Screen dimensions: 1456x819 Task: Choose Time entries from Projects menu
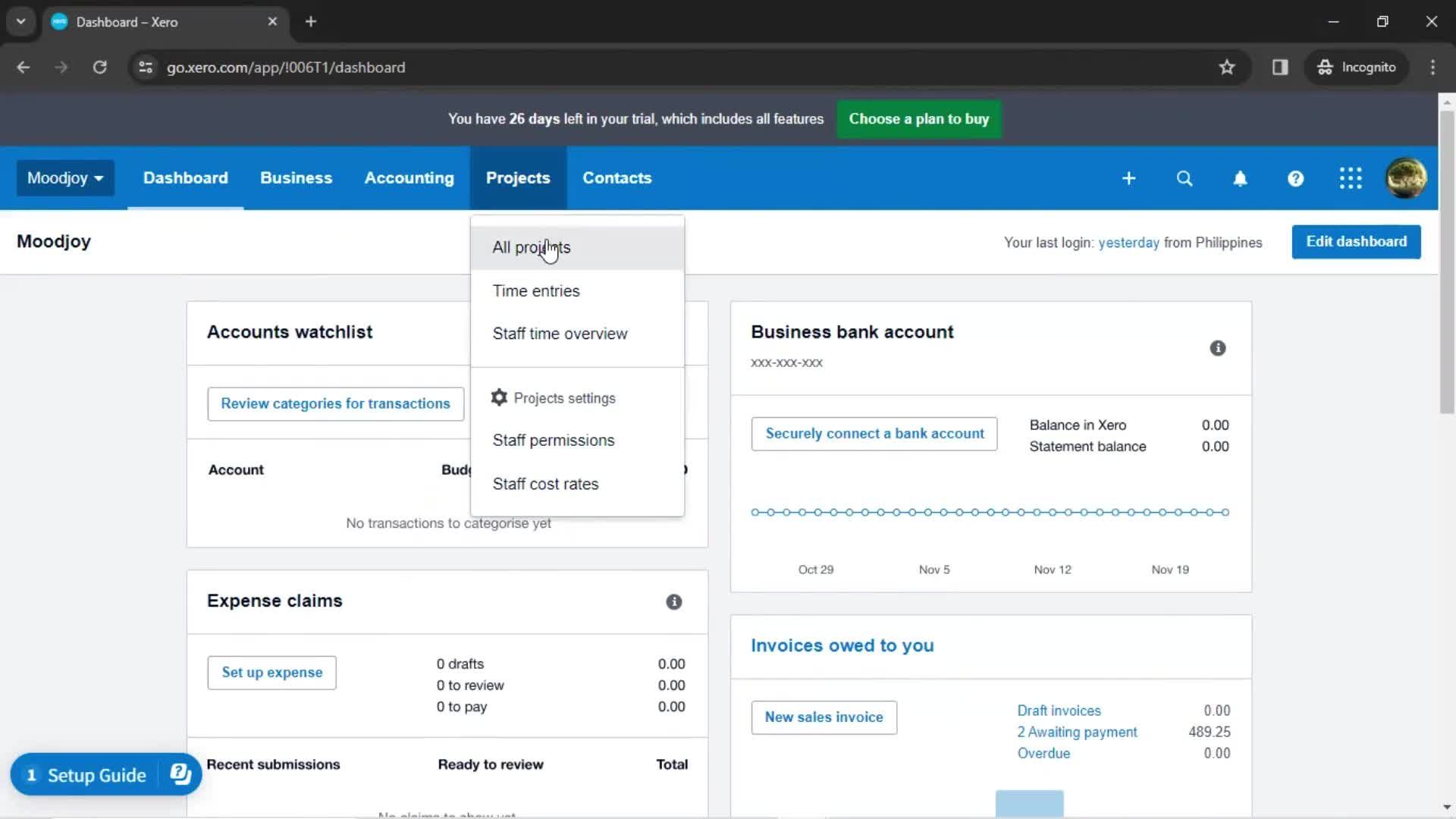[x=577, y=291]
